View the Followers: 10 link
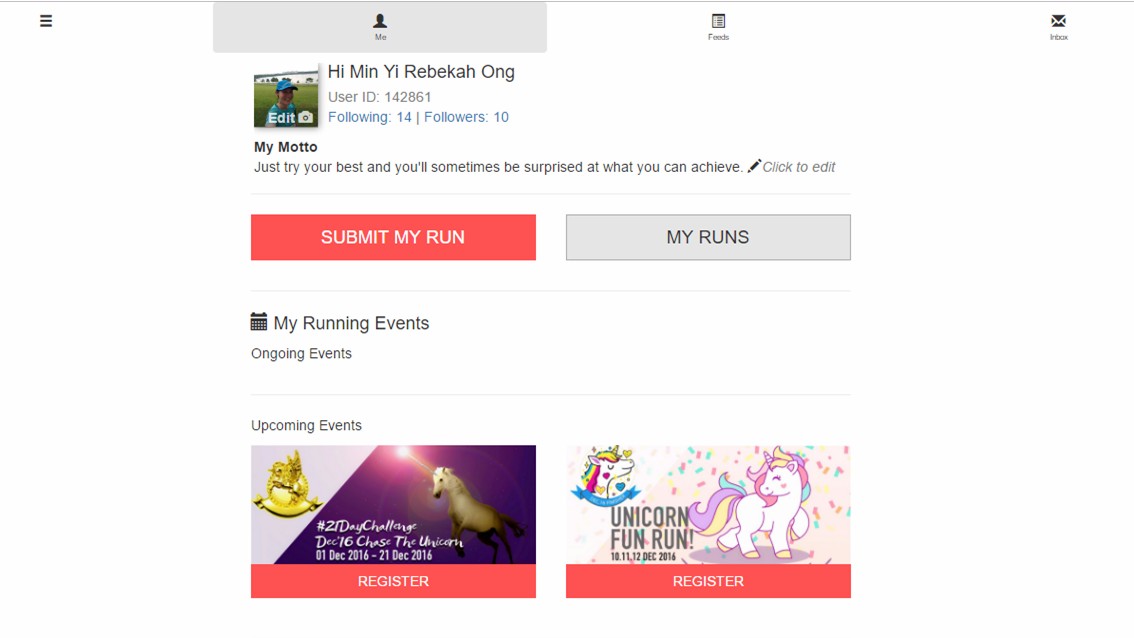Image resolution: width=1134 pixels, height=638 pixels. (466, 117)
